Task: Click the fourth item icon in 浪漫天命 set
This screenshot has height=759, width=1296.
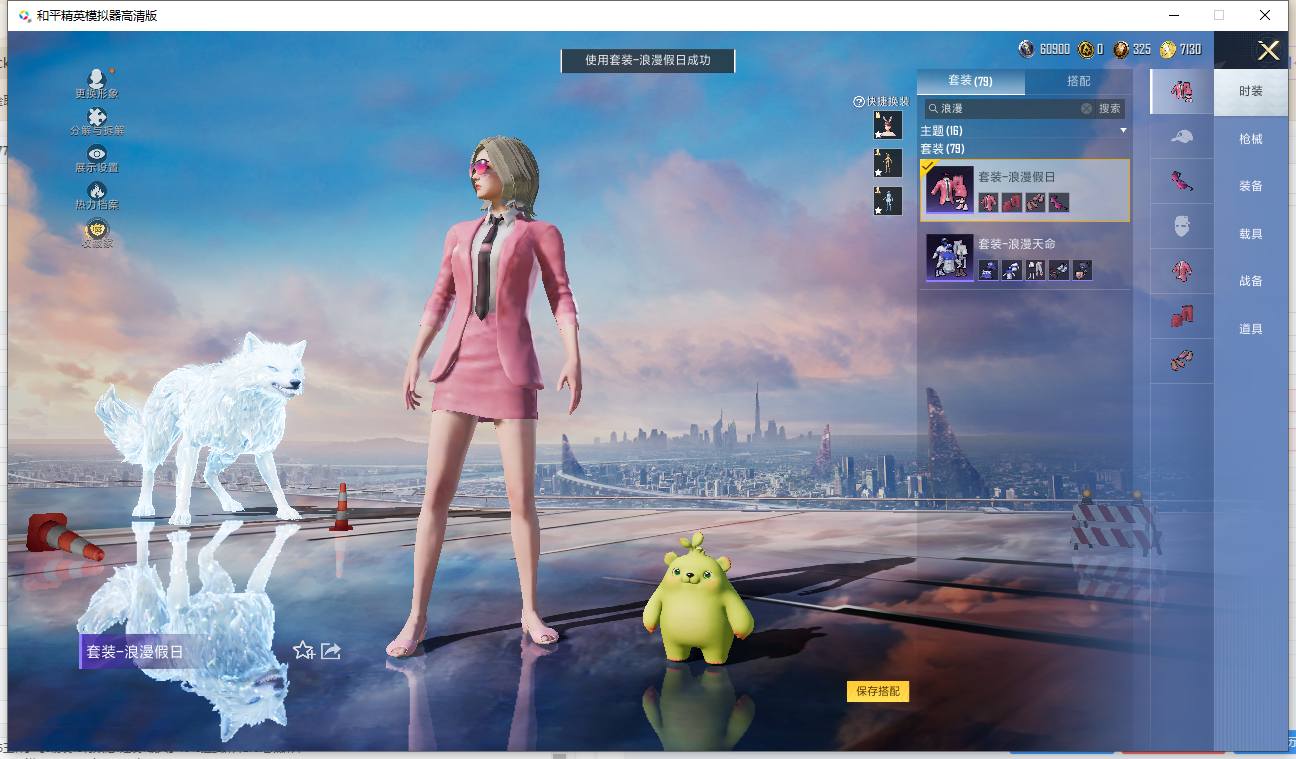Action: click(1059, 270)
